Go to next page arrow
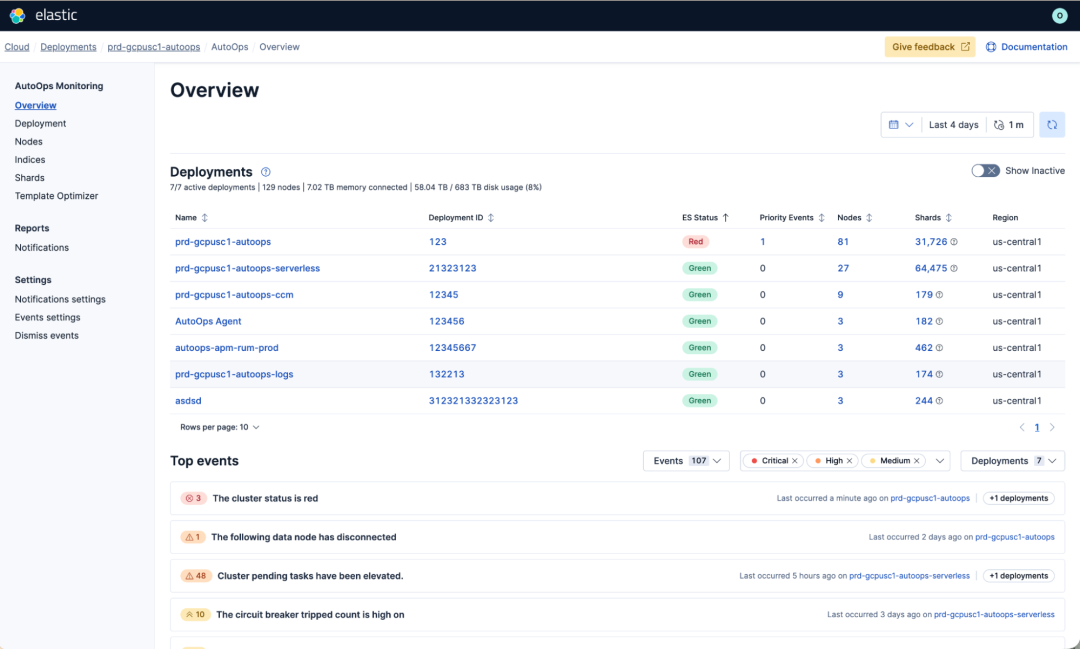Image resolution: width=1080 pixels, height=649 pixels. point(1052,427)
